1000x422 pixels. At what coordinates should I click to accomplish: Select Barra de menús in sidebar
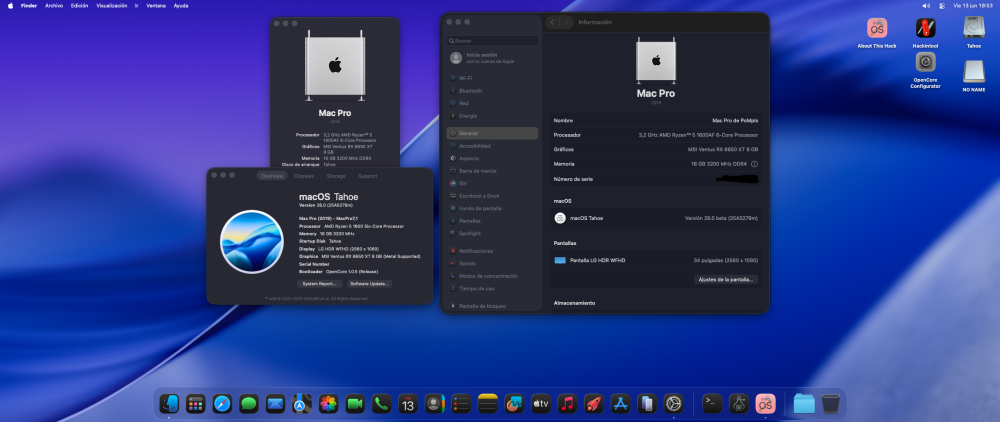(492, 171)
